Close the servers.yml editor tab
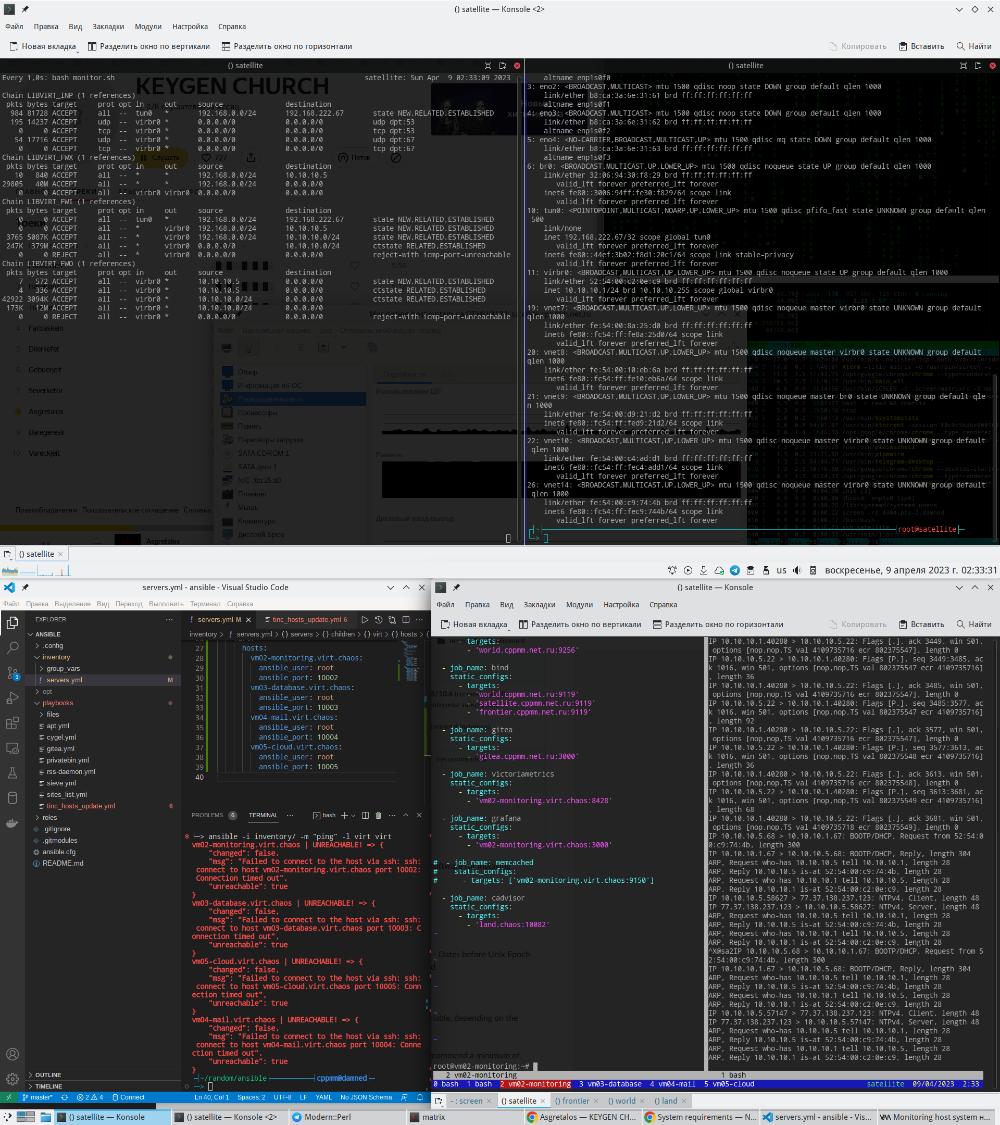 coord(249,620)
